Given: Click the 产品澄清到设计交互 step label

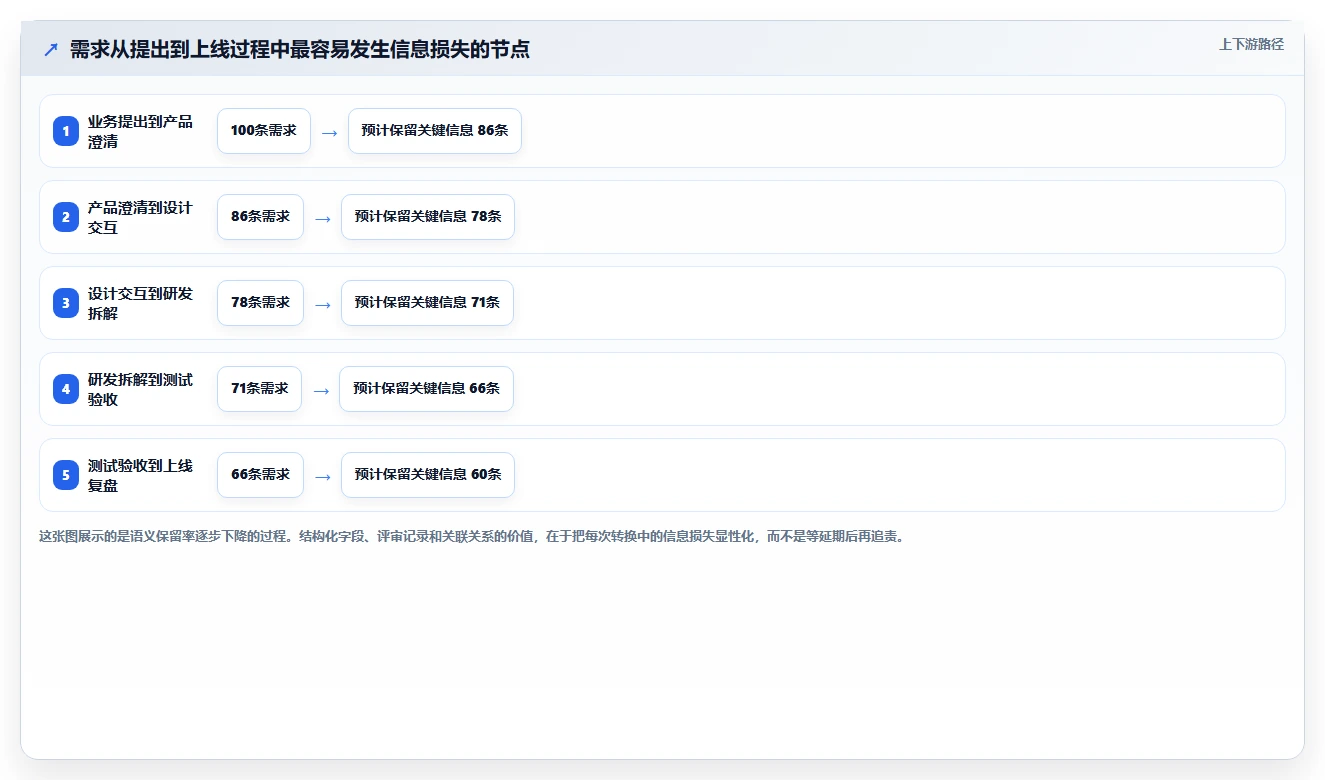Looking at the screenshot, I should (x=140, y=217).
